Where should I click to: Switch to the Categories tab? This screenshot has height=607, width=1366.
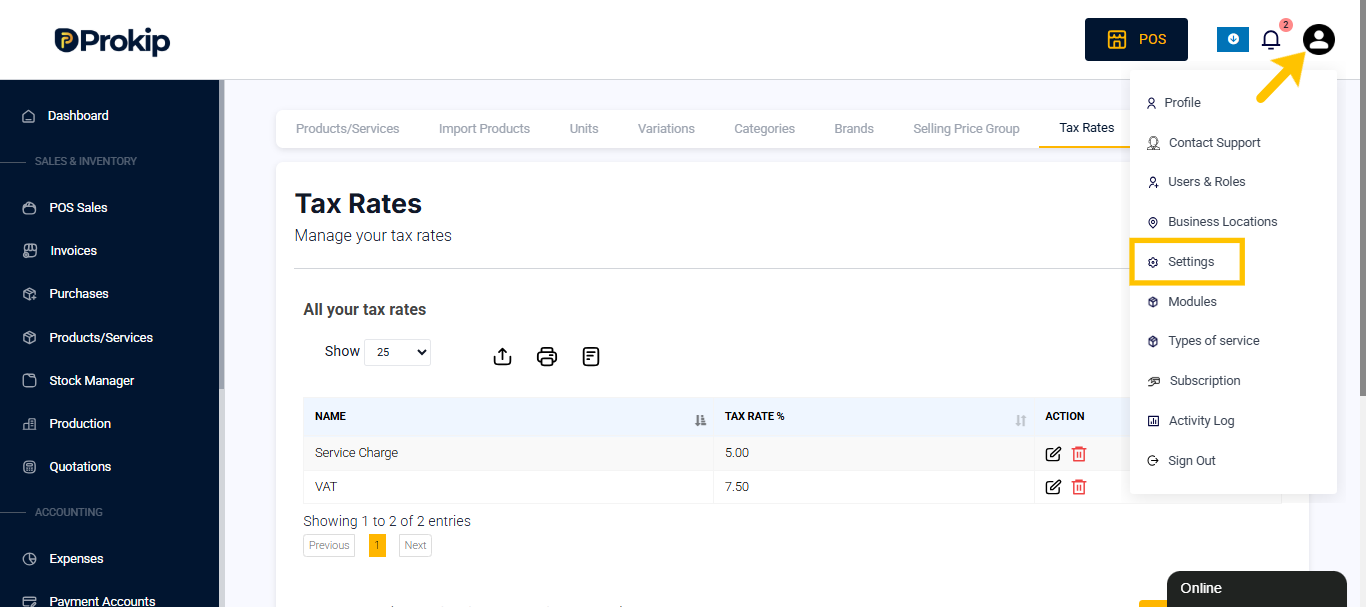pyautogui.click(x=765, y=129)
